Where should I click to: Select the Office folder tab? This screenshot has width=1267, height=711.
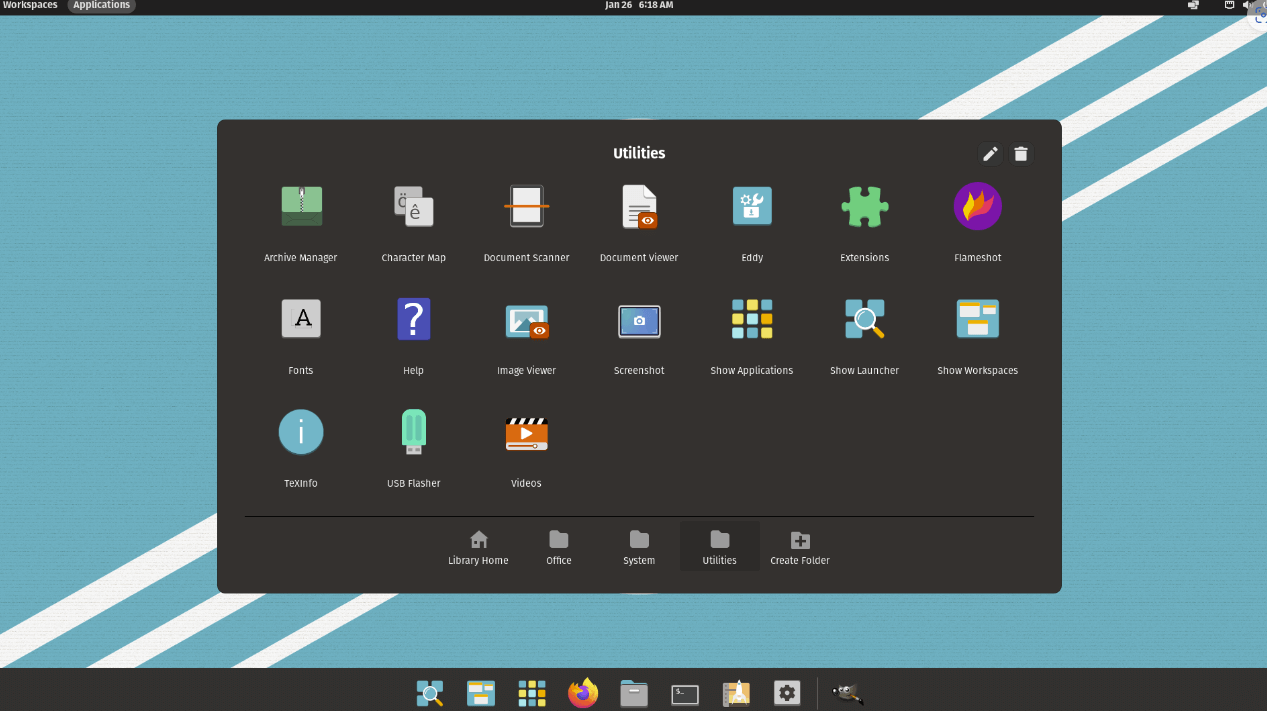[x=559, y=547]
